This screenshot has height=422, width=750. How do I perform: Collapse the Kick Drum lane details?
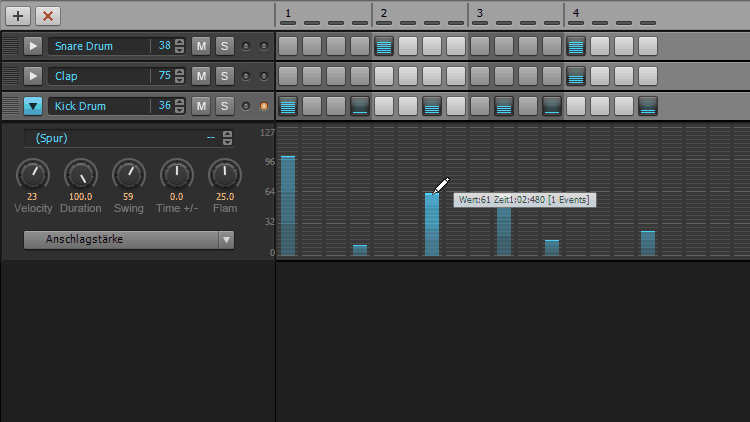tap(33, 106)
